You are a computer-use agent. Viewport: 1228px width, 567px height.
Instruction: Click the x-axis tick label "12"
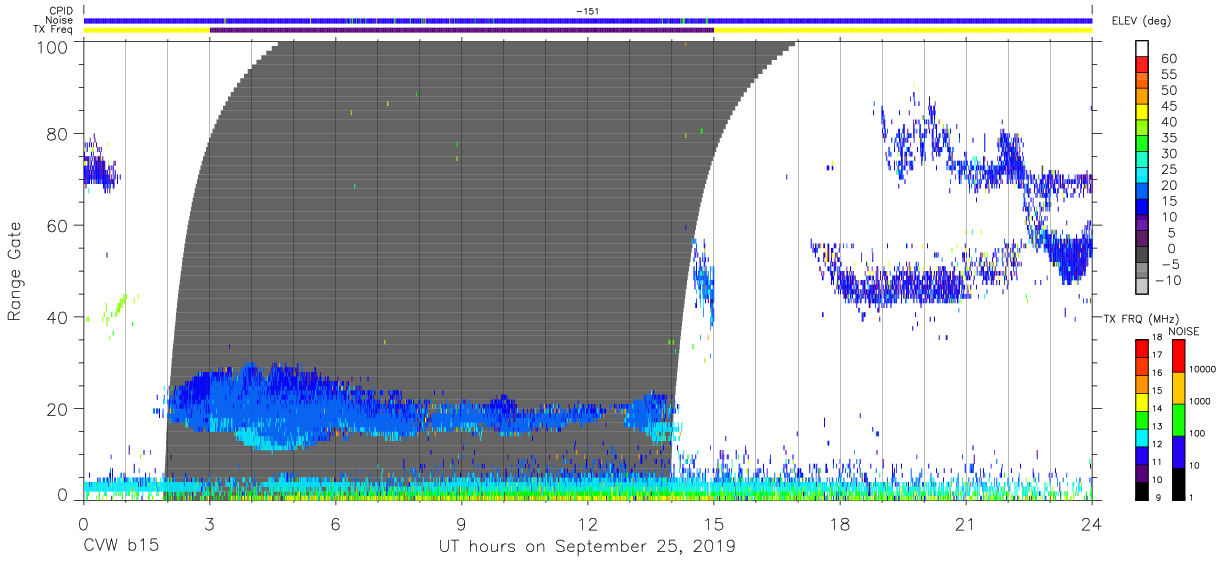click(x=588, y=523)
